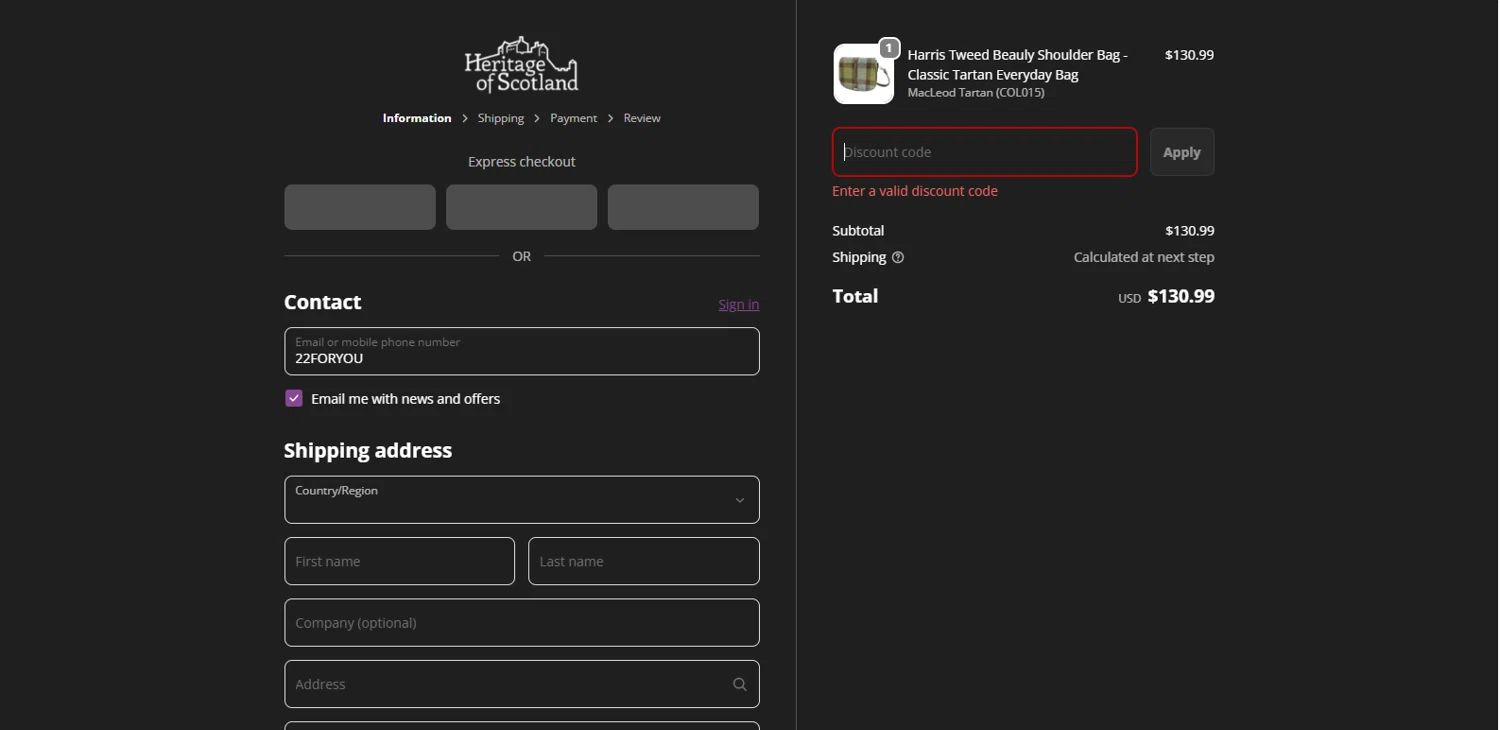Click the Country/Region chevron arrow
Image resolution: width=1500 pixels, height=730 pixels.
[740, 500]
